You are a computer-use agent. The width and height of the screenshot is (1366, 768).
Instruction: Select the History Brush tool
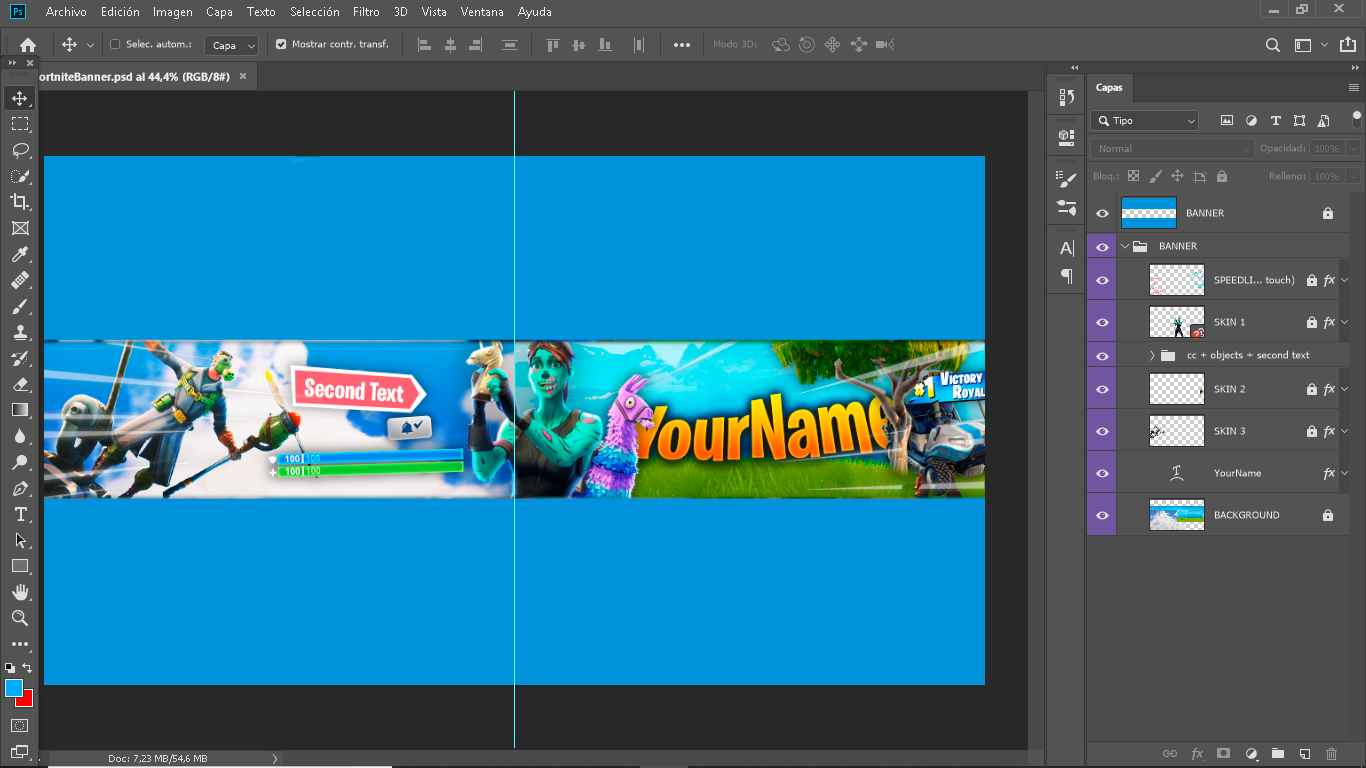click(20, 359)
